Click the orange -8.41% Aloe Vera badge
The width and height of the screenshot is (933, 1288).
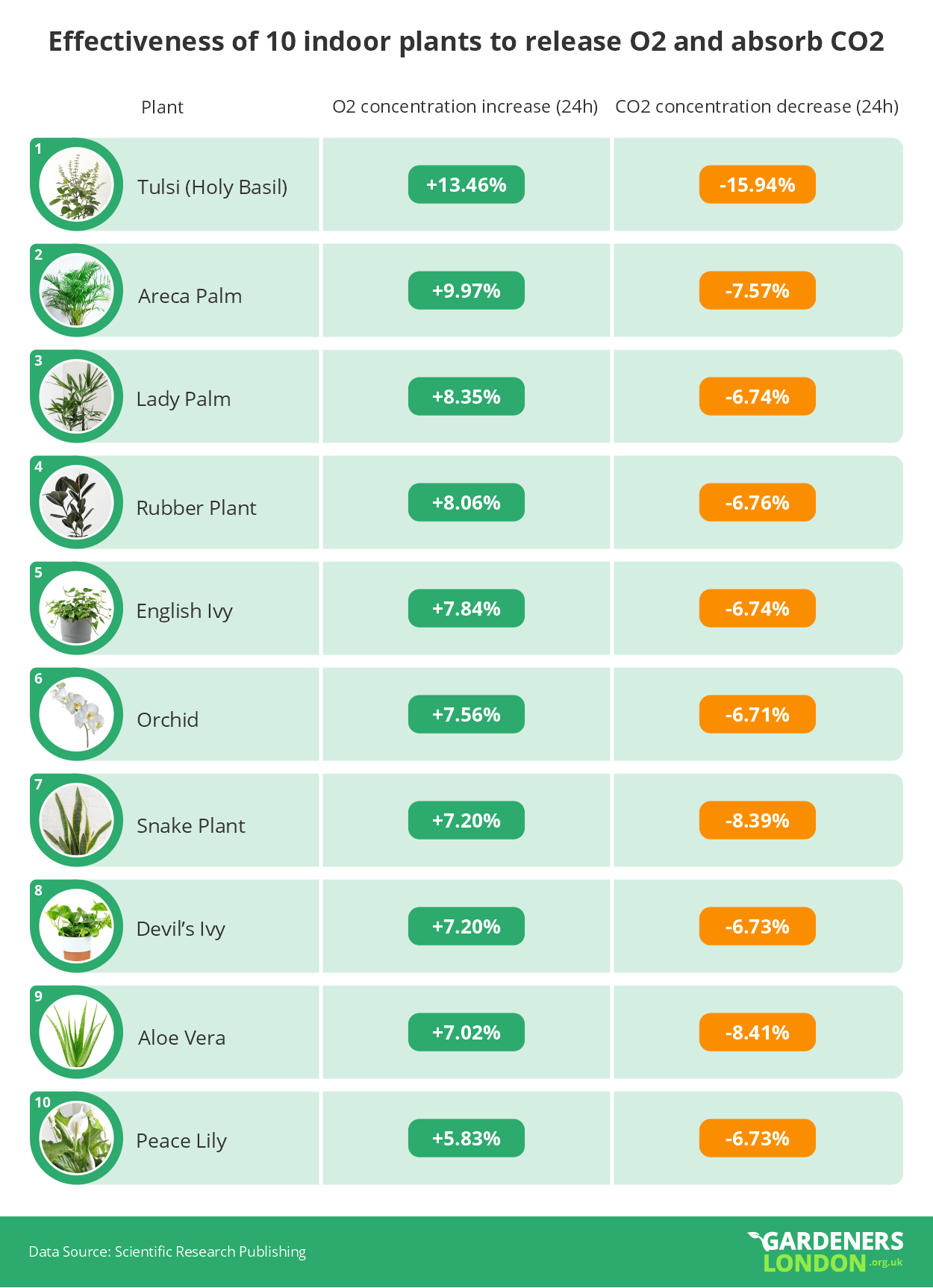coord(758,1032)
